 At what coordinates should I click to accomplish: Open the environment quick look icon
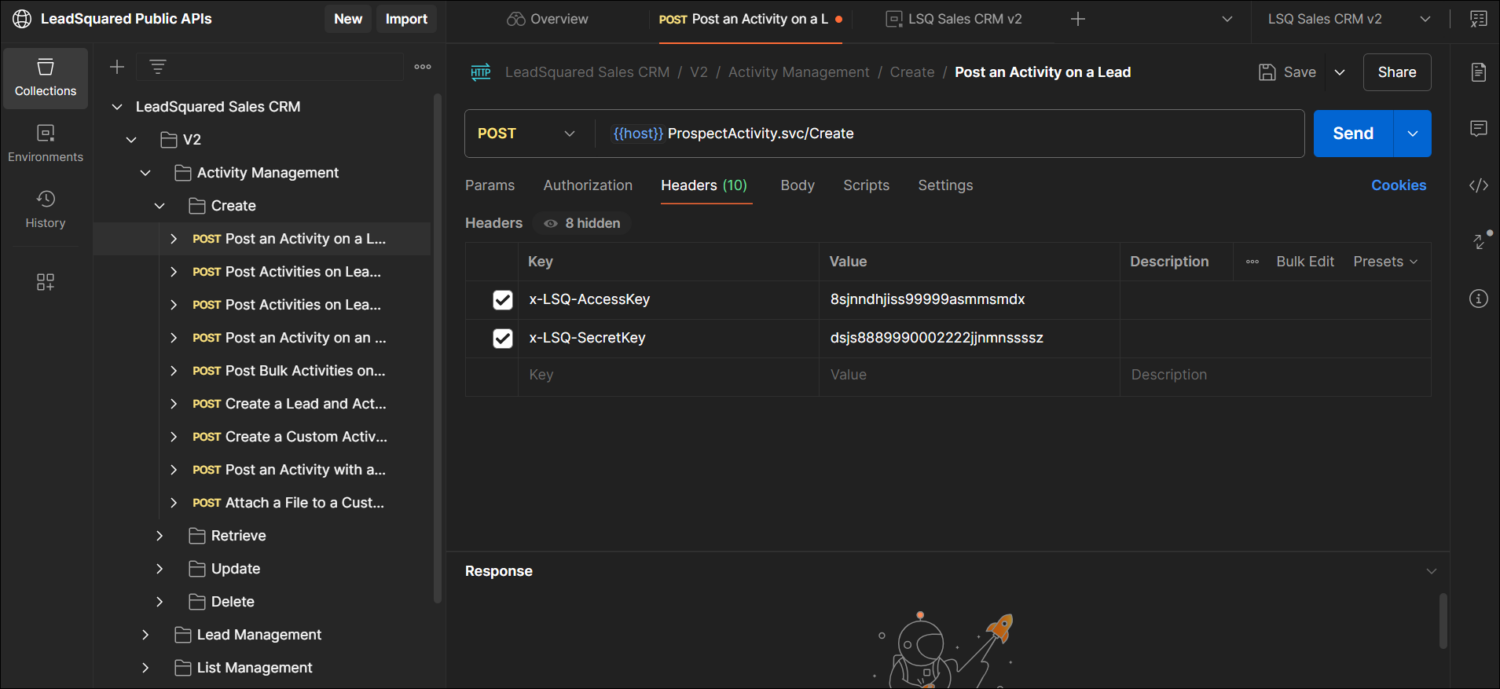(1478, 18)
